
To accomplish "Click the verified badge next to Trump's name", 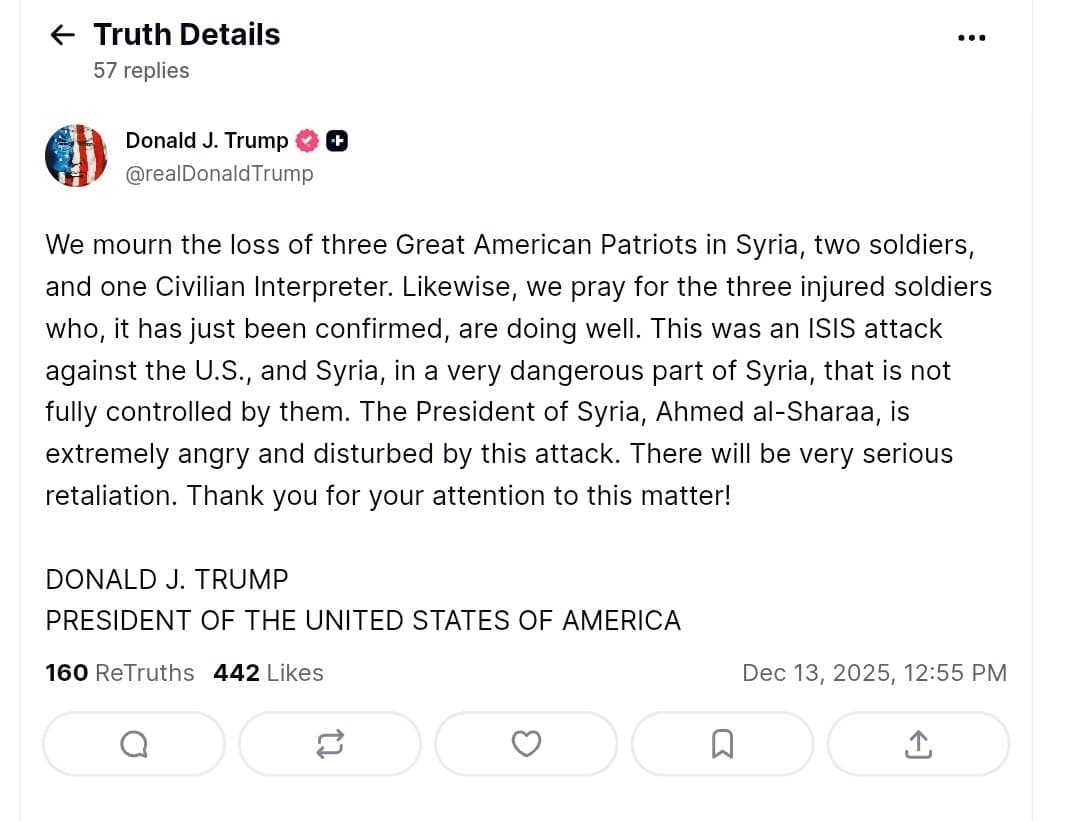I will 307,141.
